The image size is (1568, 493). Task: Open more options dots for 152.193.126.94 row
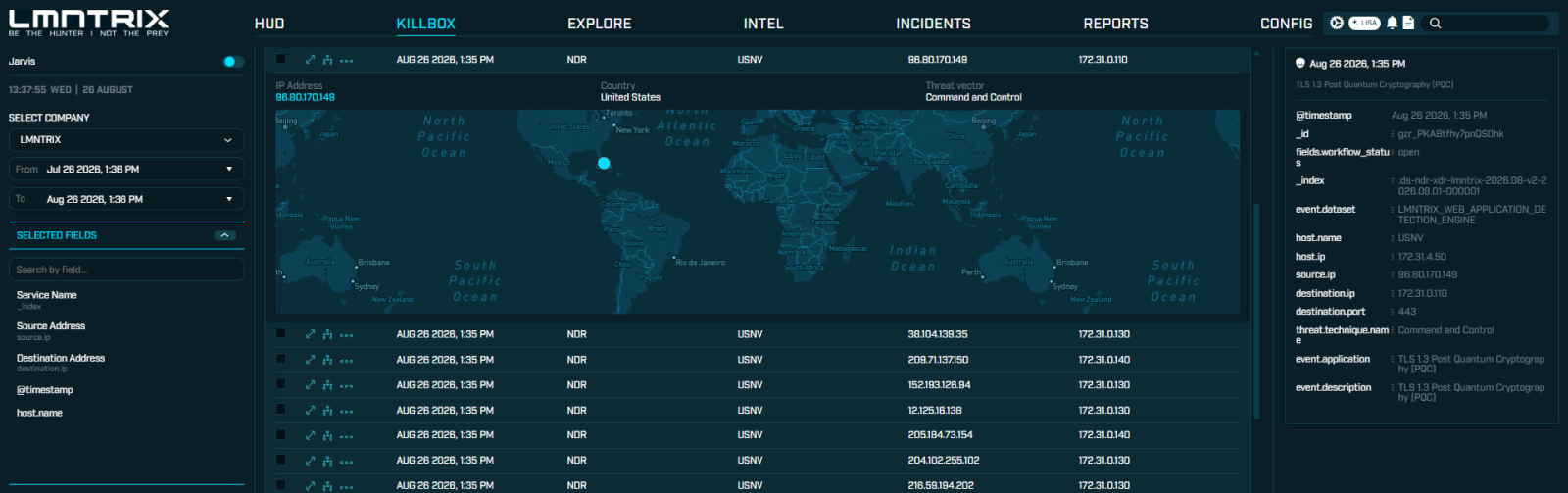346,386
